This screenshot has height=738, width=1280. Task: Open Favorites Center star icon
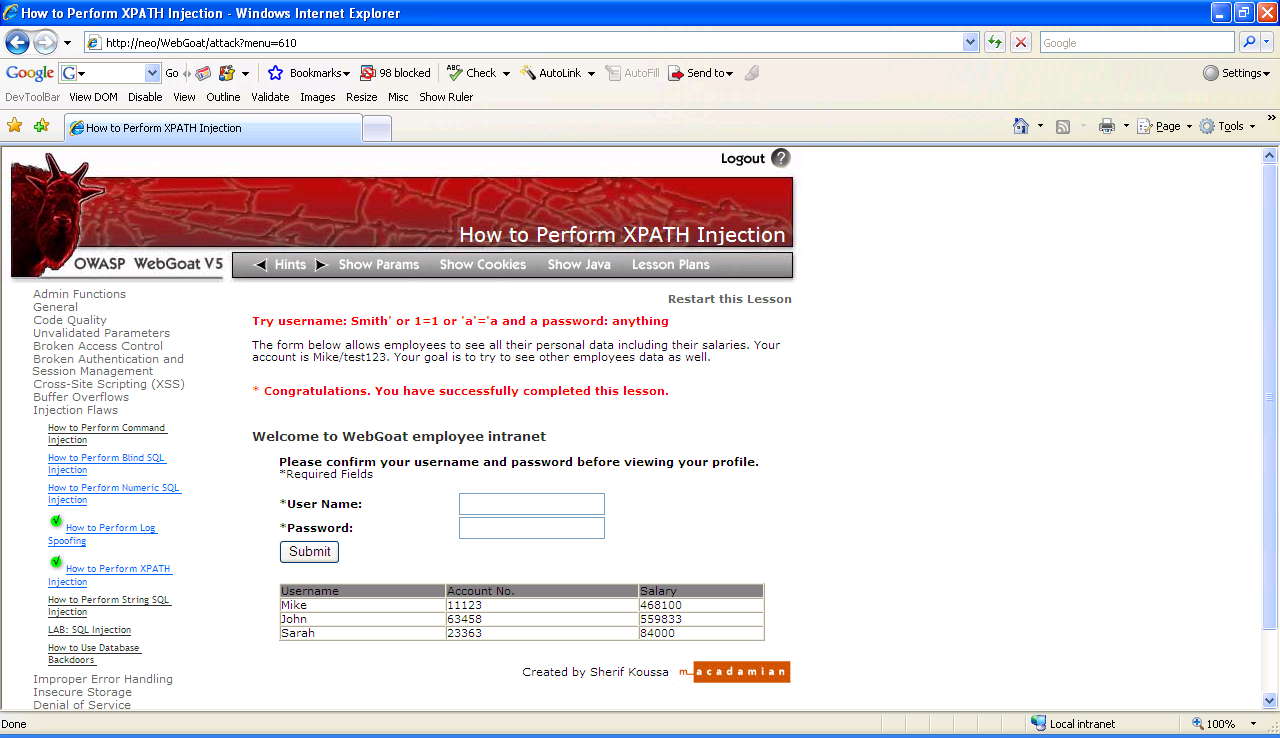(15, 126)
